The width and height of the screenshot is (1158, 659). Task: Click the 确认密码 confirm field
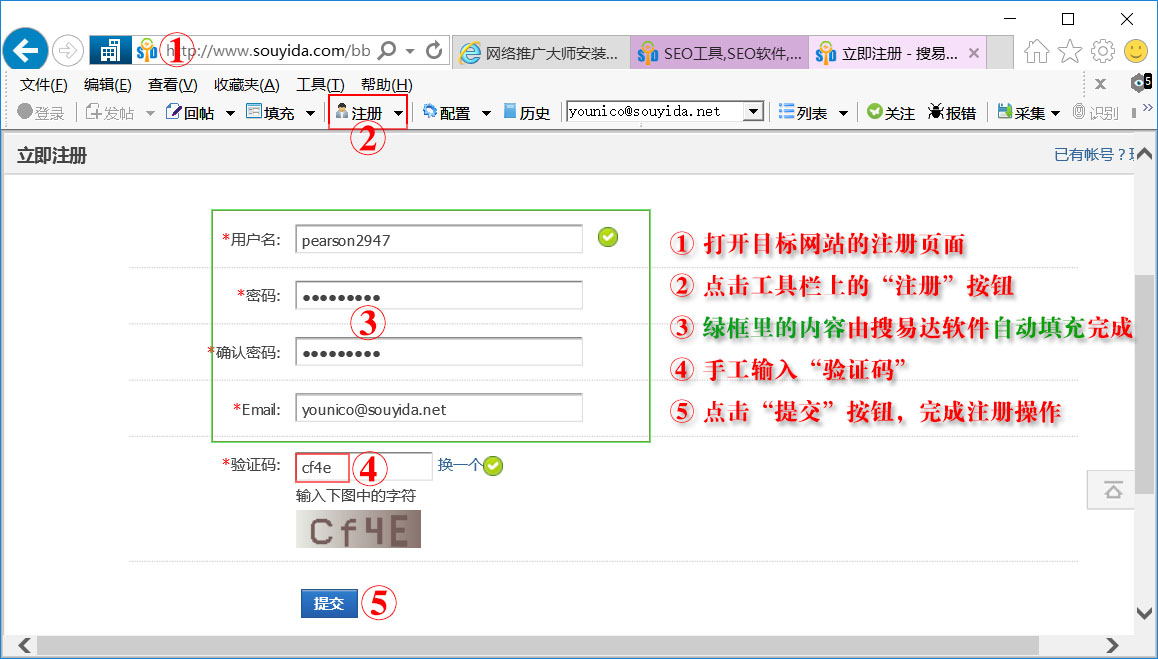click(x=439, y=352)
